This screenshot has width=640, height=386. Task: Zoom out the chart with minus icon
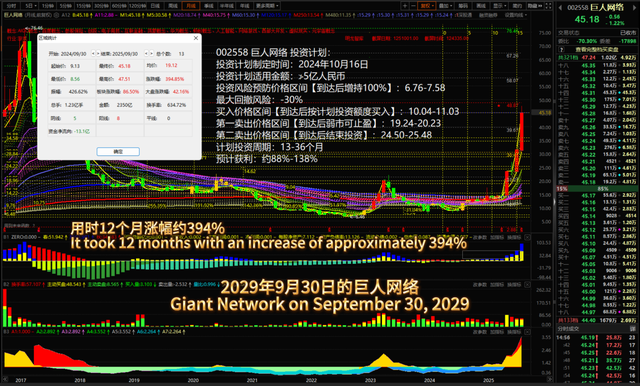click(413, 6)
